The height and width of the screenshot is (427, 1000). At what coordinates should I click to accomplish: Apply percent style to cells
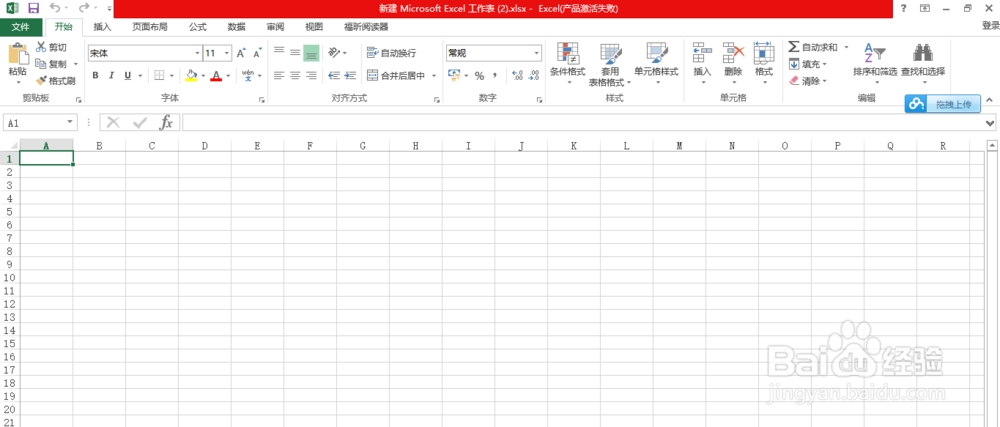click(x=479, y=76)
